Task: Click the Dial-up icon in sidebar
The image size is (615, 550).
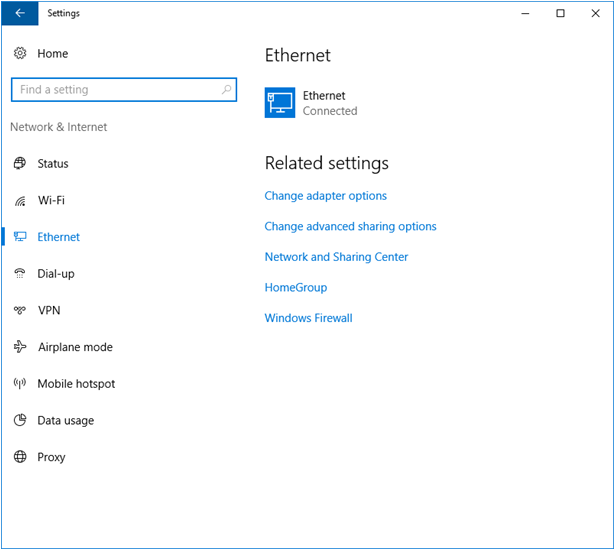Action: click(x=20, y=274)
